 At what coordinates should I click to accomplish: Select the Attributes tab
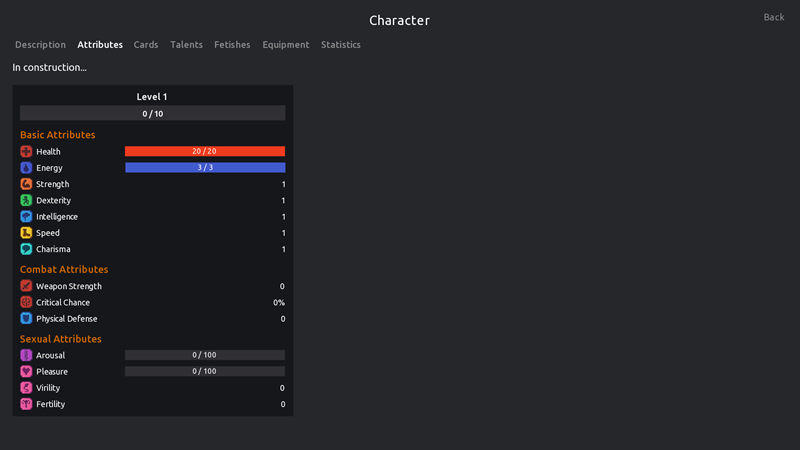click(x=100, y=45)
